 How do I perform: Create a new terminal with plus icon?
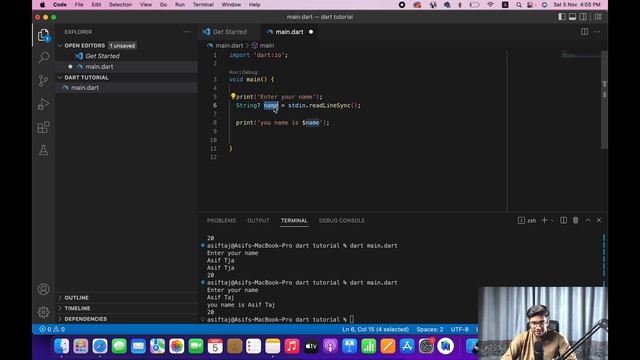(544, 220)
